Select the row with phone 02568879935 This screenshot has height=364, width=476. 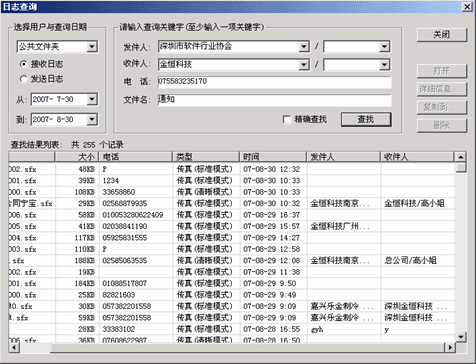231,203
